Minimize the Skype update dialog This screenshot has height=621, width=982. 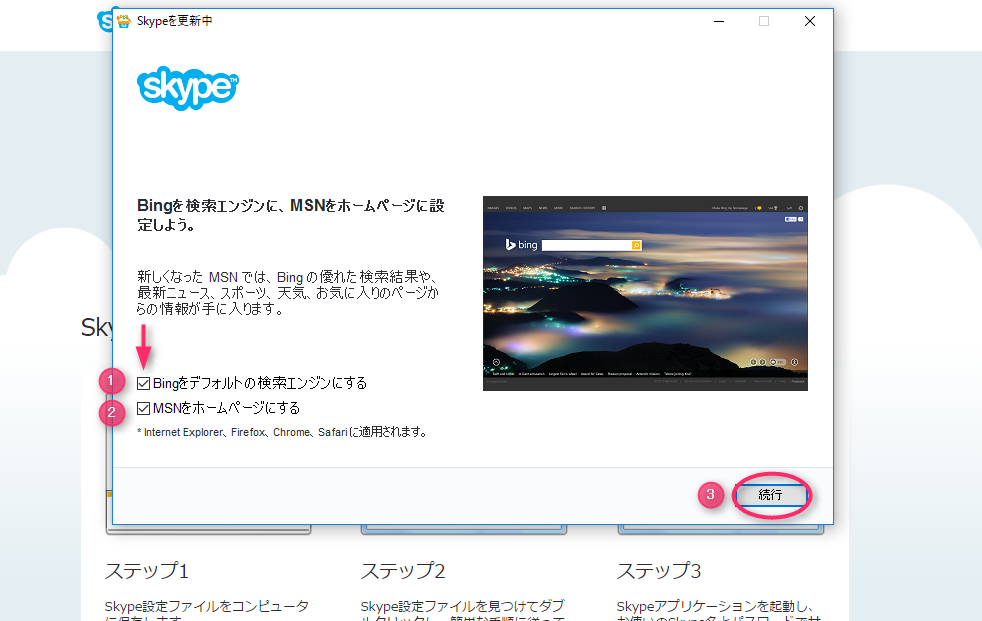tap(719, 21)
